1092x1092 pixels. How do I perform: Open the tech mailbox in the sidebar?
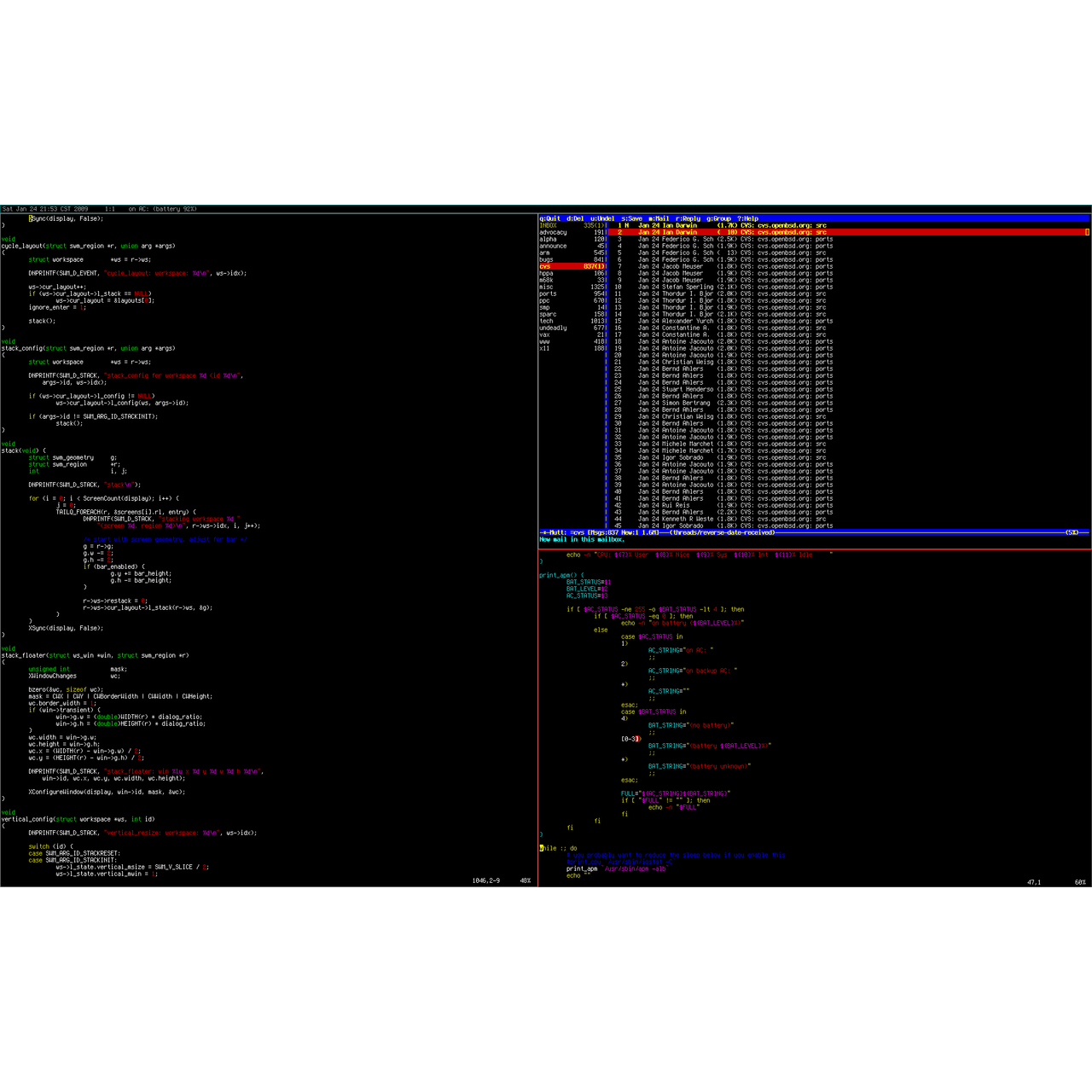pos(546,321)
